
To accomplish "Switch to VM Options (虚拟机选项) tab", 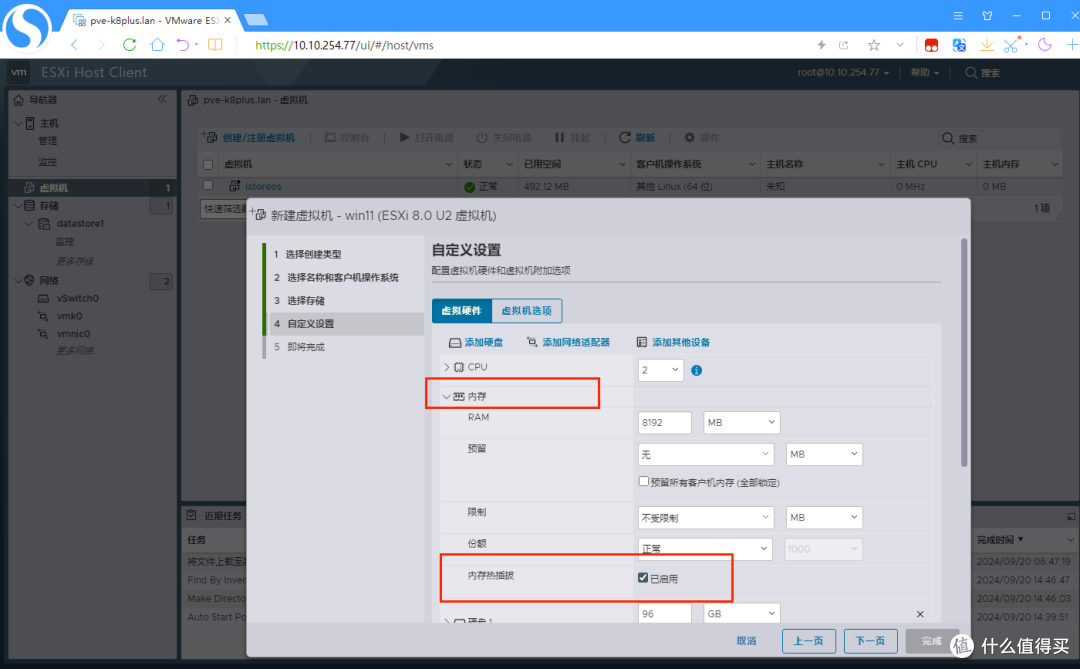I will [527, 311].
